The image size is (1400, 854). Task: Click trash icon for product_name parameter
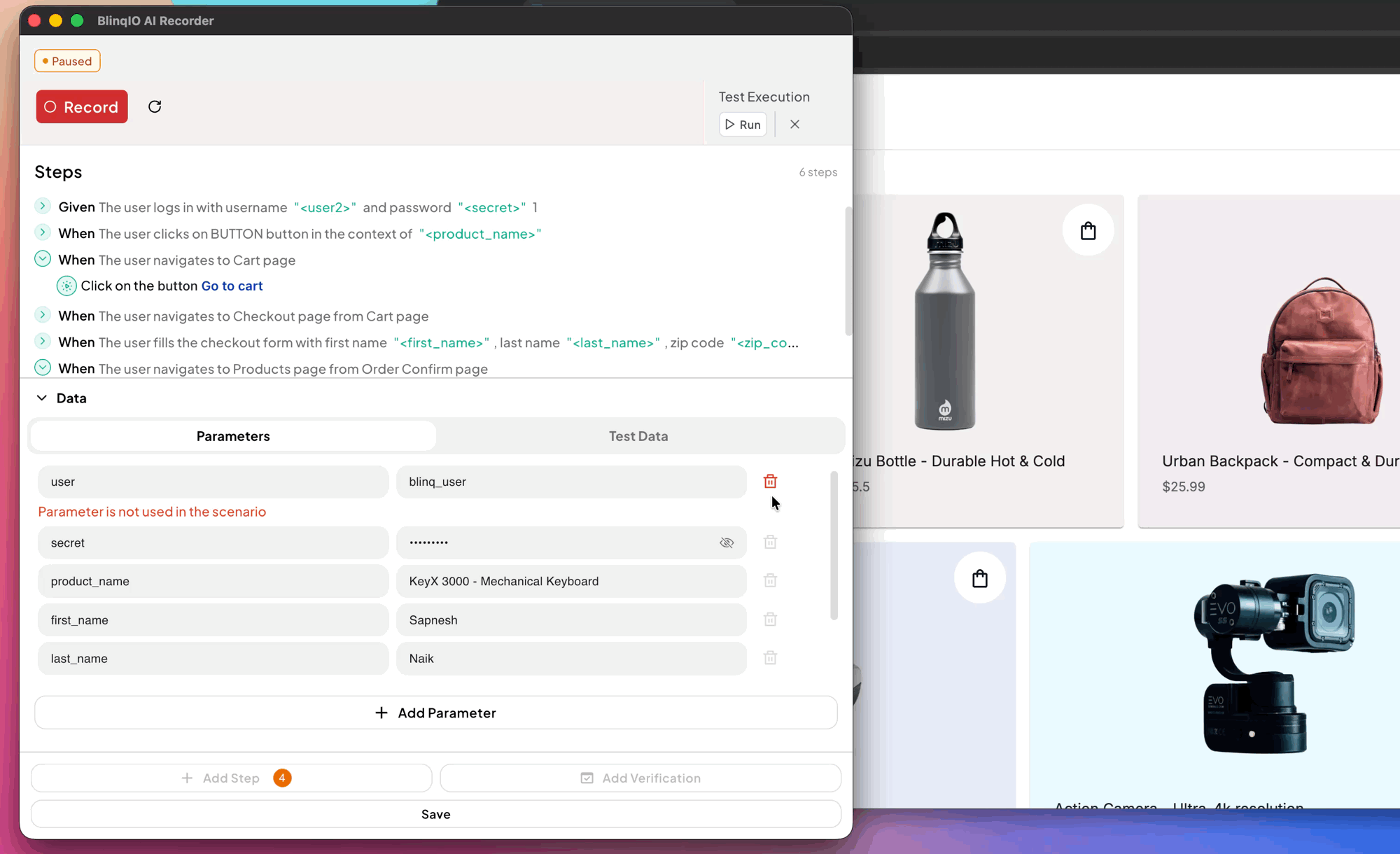tap(770, 581)
